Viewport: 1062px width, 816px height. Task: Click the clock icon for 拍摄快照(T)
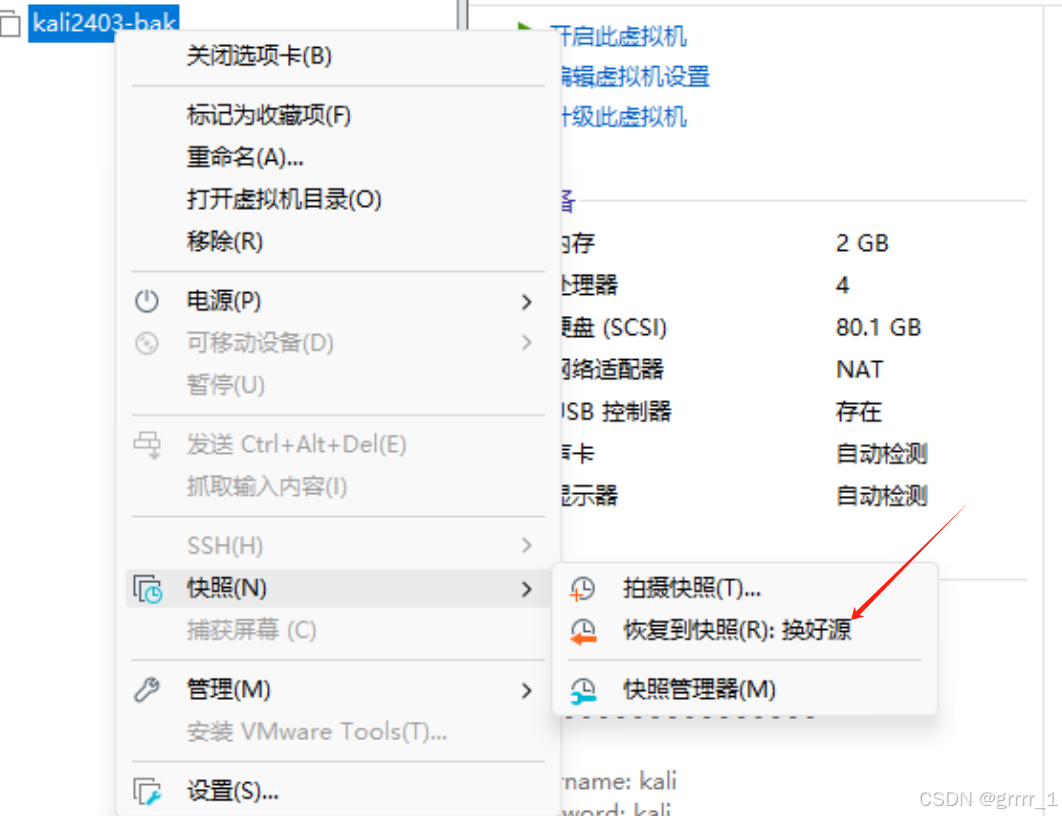click(x=582, y=589)
